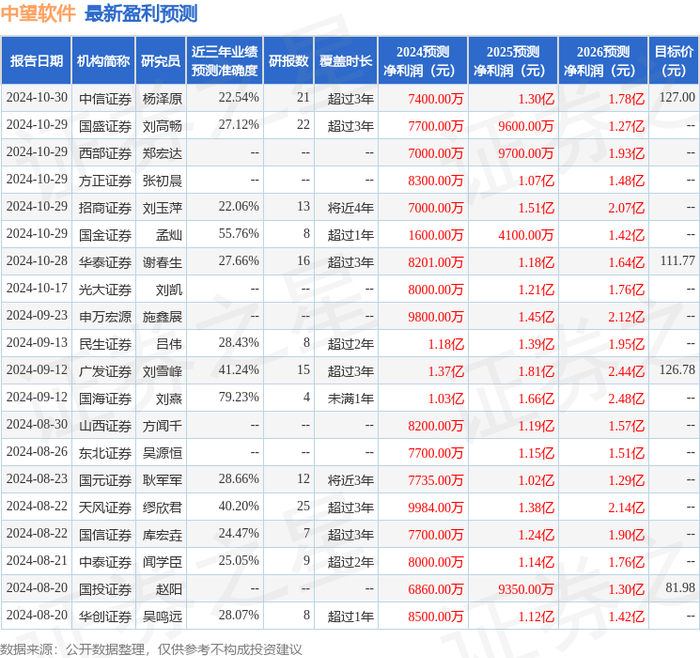
Task: Click the 2024 forecast 9984.00万
Action: [x=436, y=508]
